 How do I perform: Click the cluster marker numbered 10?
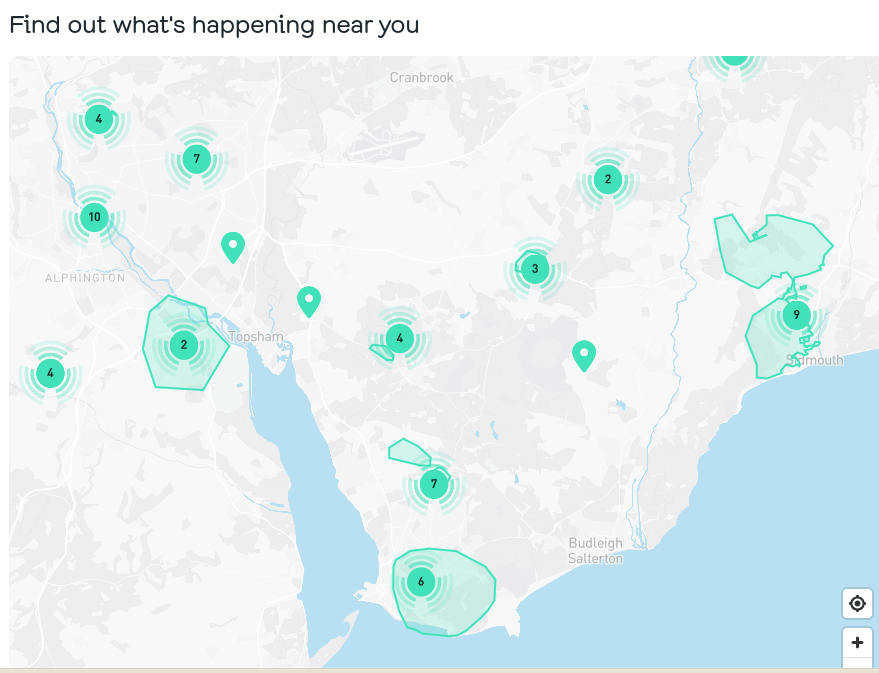94,217
